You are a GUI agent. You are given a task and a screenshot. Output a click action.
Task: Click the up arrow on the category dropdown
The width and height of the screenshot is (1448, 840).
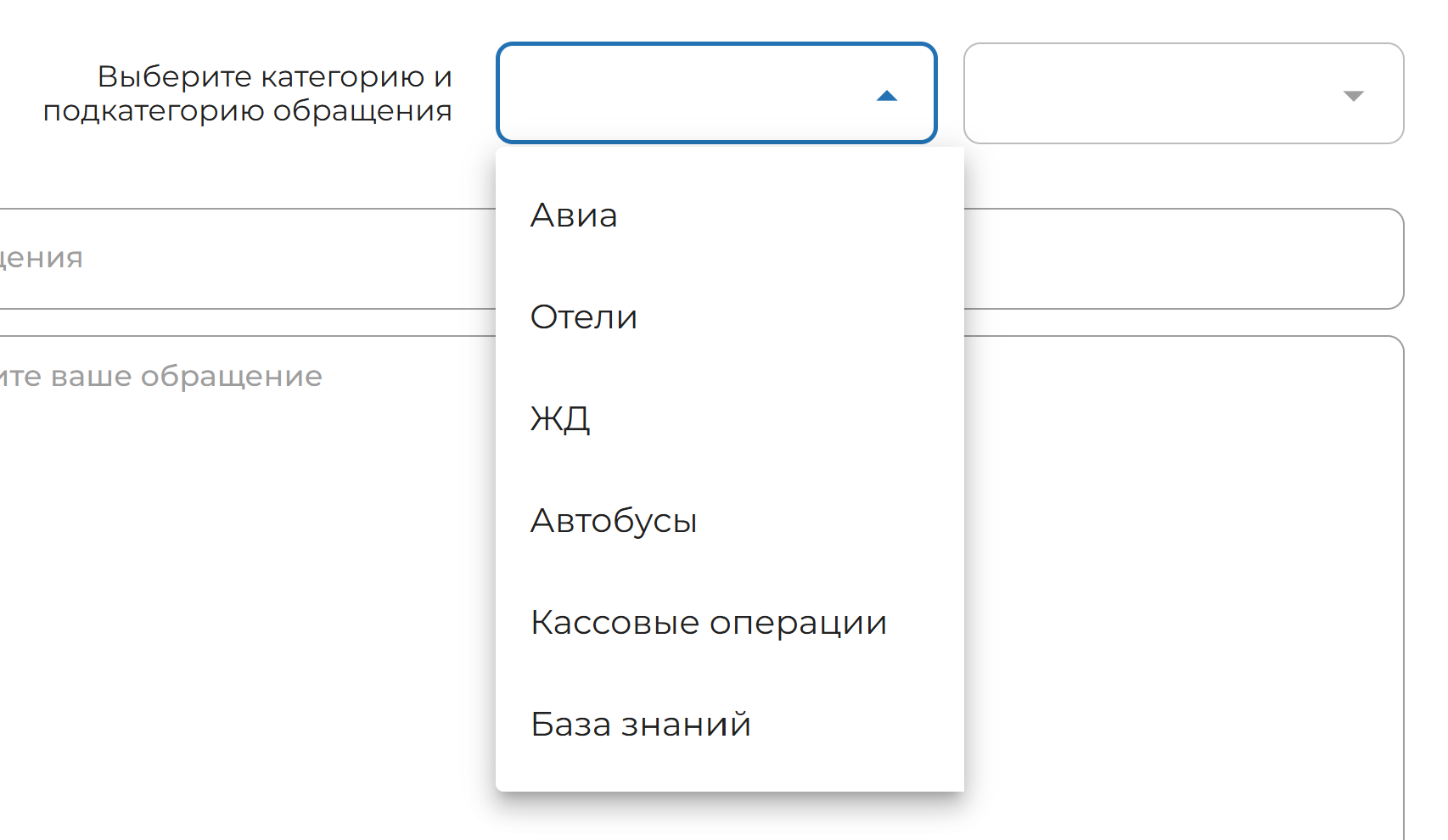pyautogui.click(x=888, y=96)
